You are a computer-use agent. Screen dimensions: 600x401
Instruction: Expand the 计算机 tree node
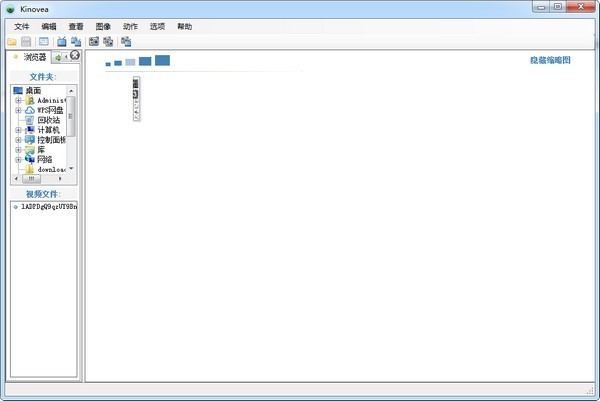pos(18,130)
